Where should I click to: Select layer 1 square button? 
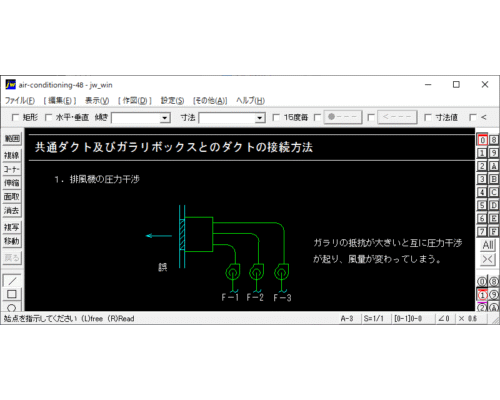(x=482, y=153)
